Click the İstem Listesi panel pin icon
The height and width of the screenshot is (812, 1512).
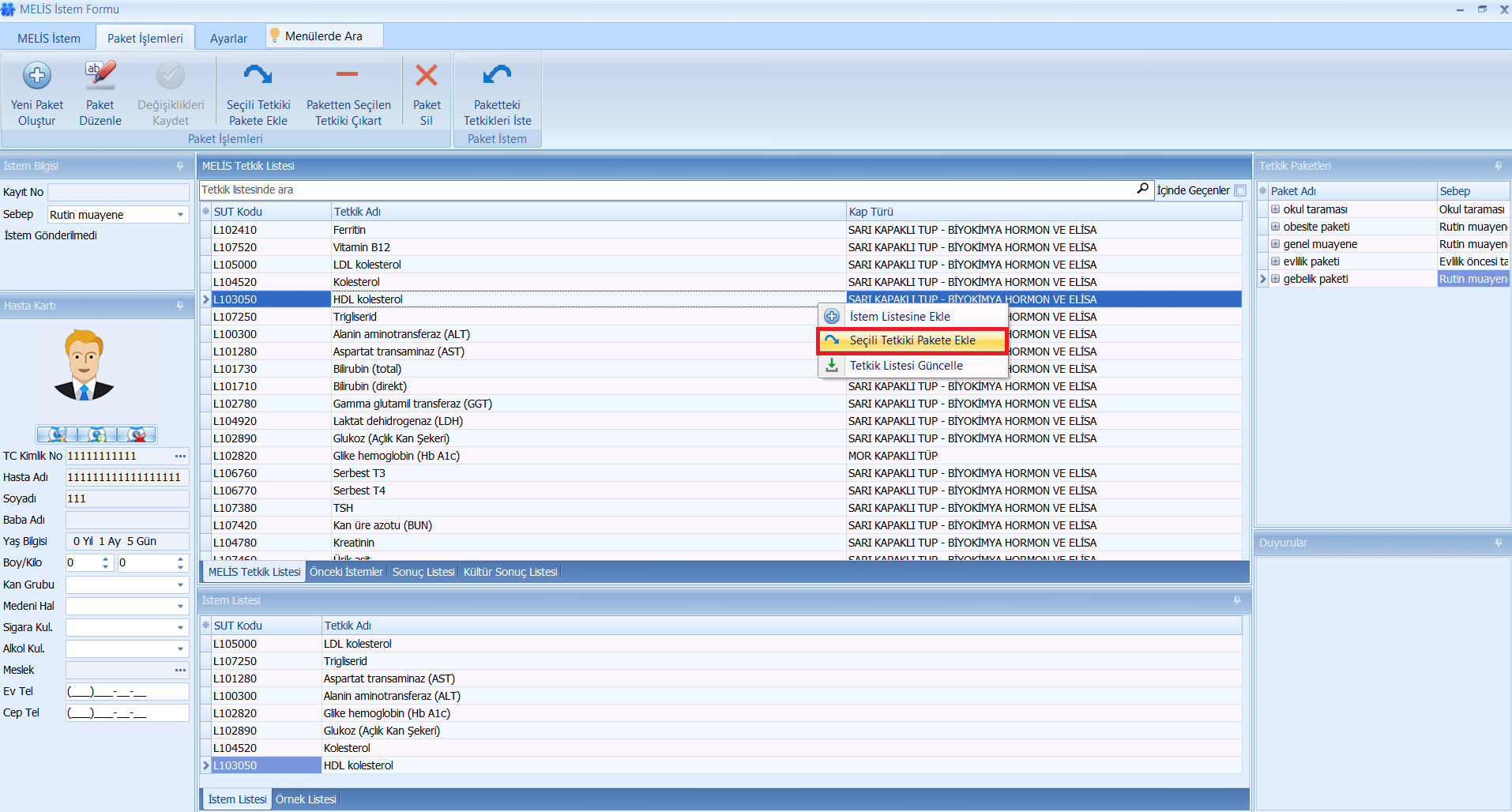1236,600
